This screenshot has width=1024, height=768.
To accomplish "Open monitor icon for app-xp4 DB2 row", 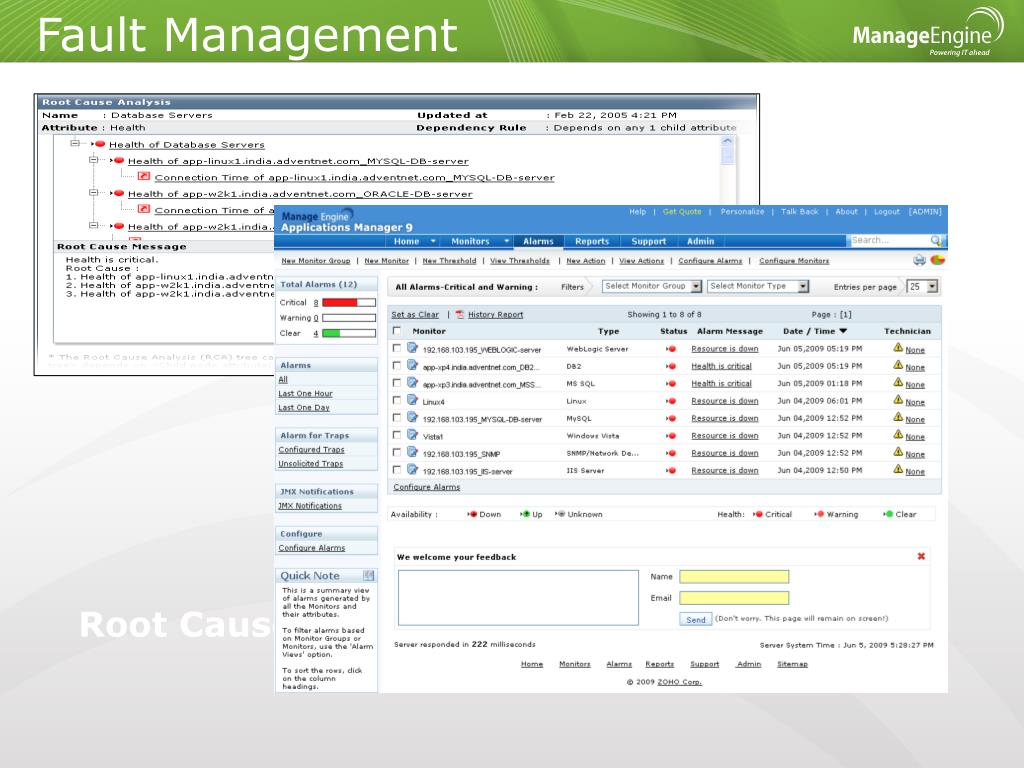I will point(413,366).
